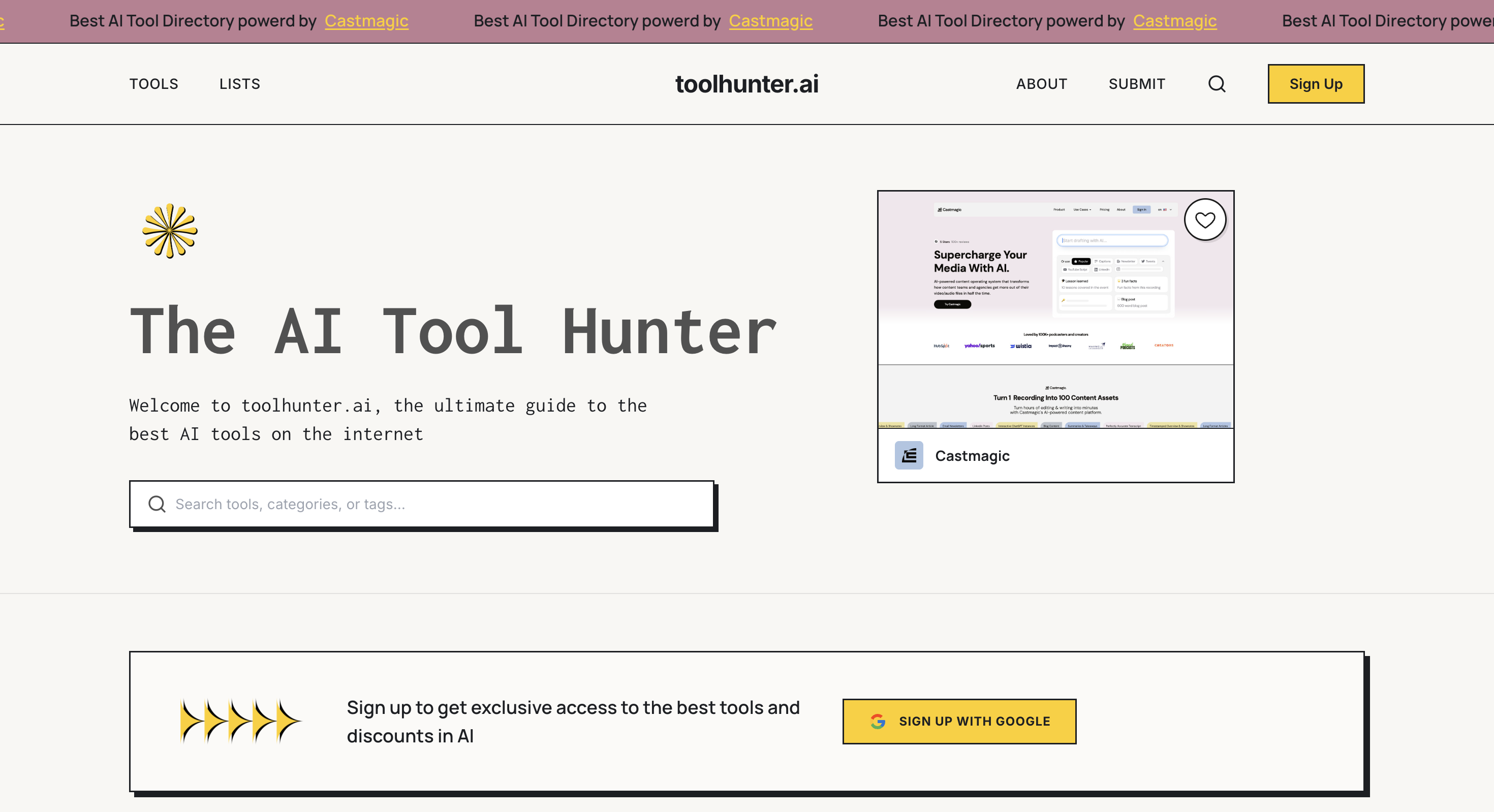Open the Castmagic website preview thumbnail
This screenshot has height=812, width=1494.
(1055, 310)
